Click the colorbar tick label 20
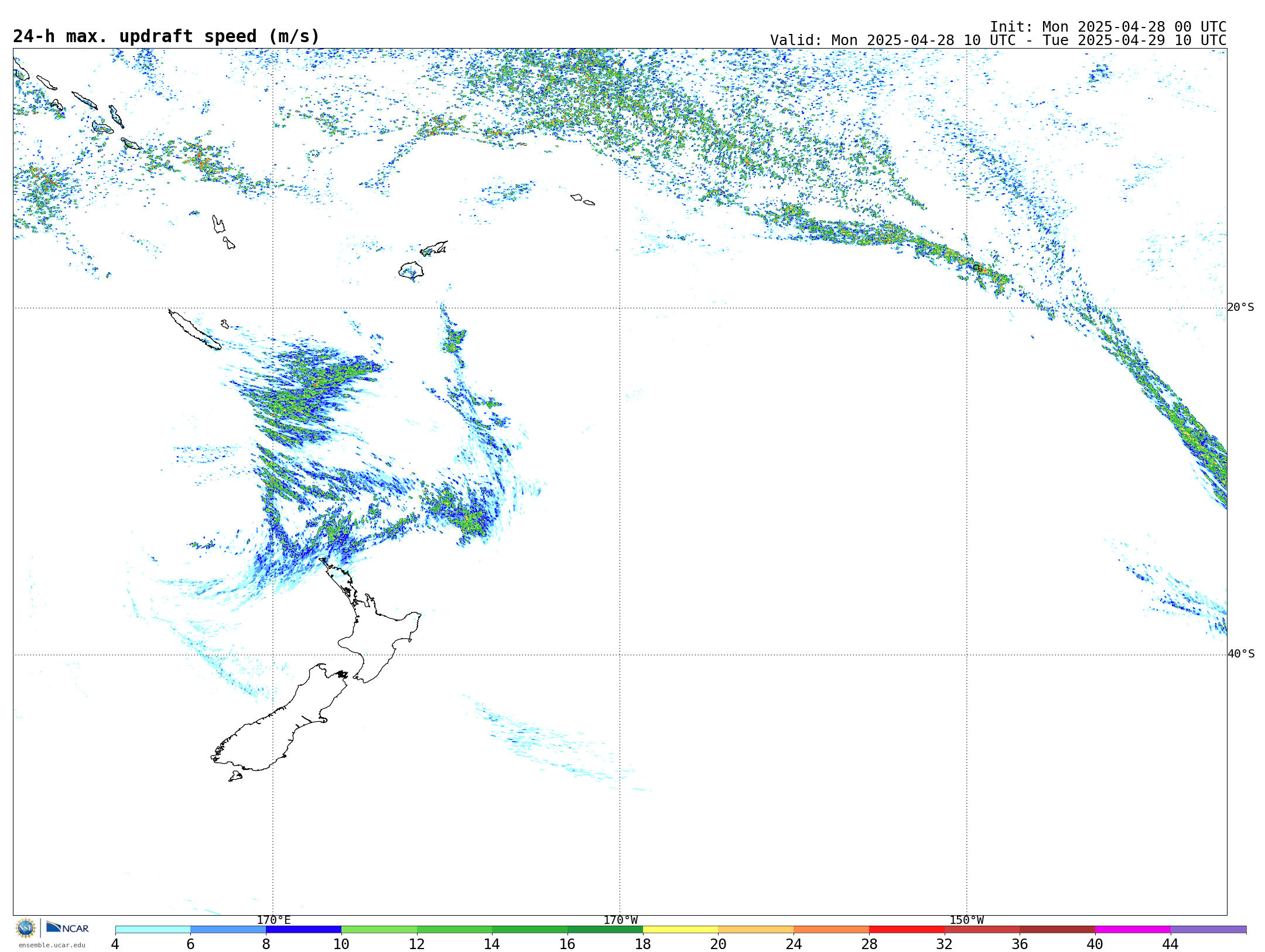The height and width of the screenshot is (952, 1265). (x=719, y=944)
